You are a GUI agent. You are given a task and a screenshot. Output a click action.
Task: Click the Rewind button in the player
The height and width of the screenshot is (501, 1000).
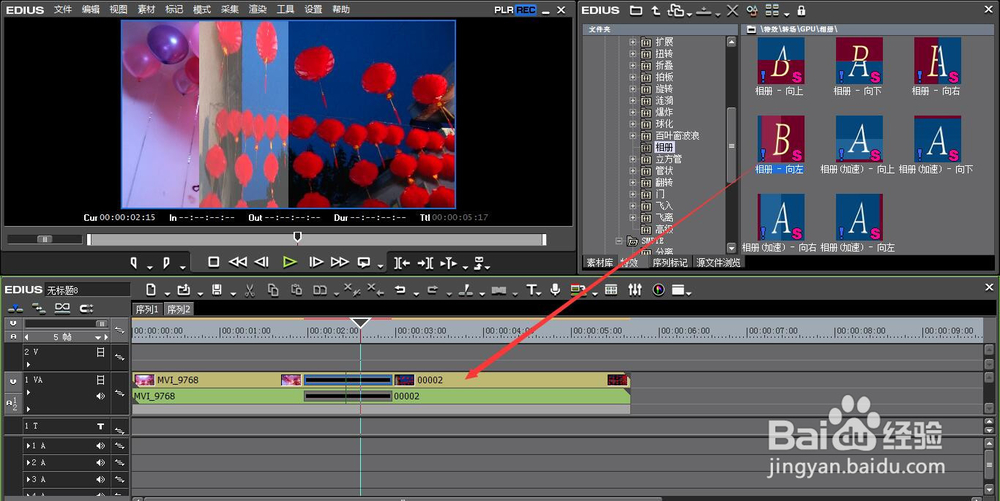pyautogui.click(x=237, y=262)
